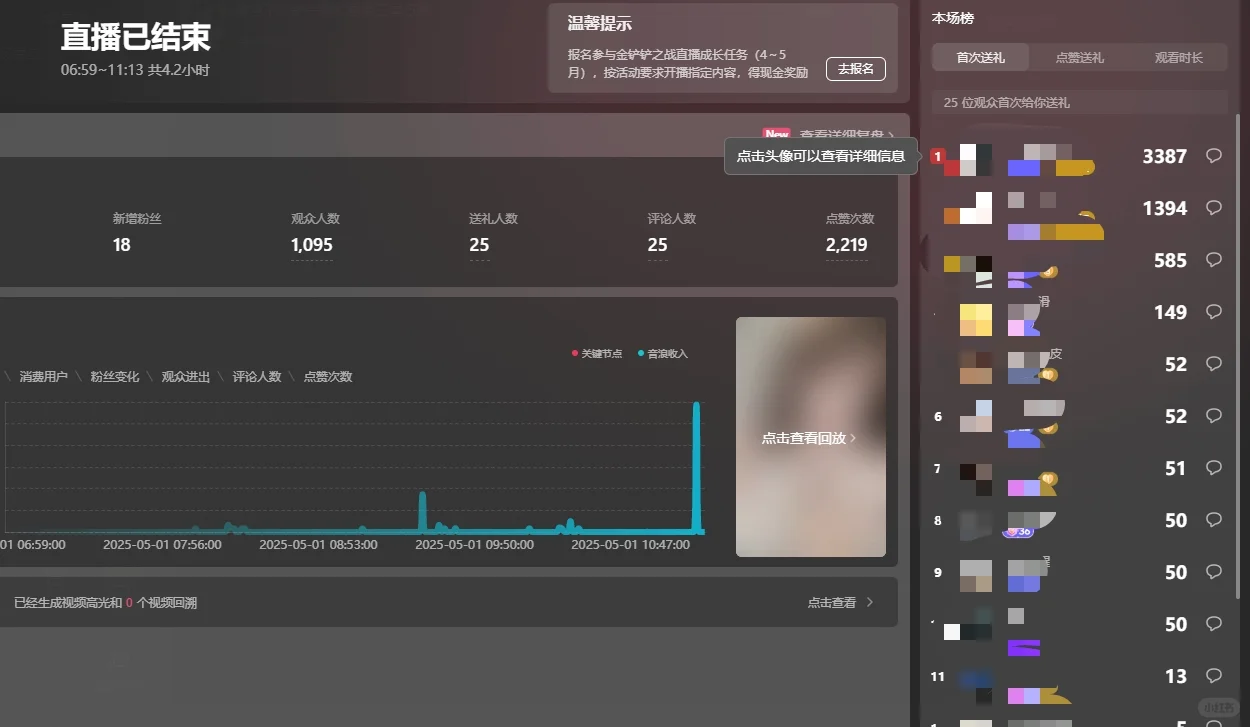The image size is (1250, 727).
Task: Switch chart to 评论人数 tab
Action: [x=257, y=377]
